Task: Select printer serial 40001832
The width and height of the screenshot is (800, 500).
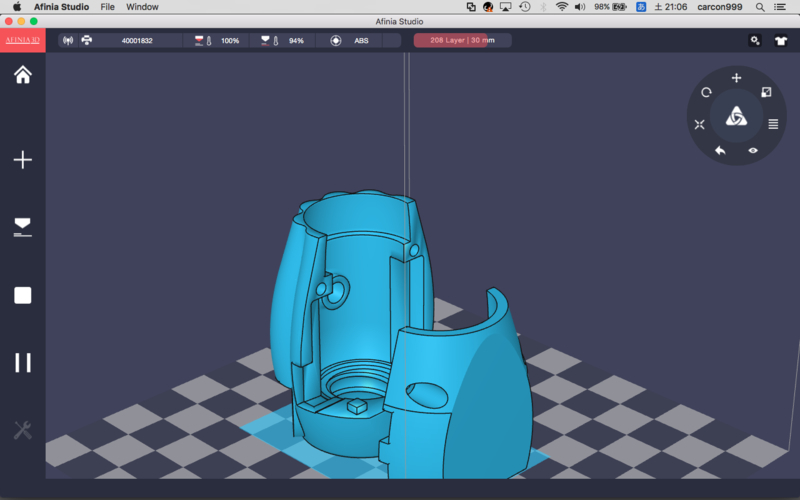Action: point(137,41)
